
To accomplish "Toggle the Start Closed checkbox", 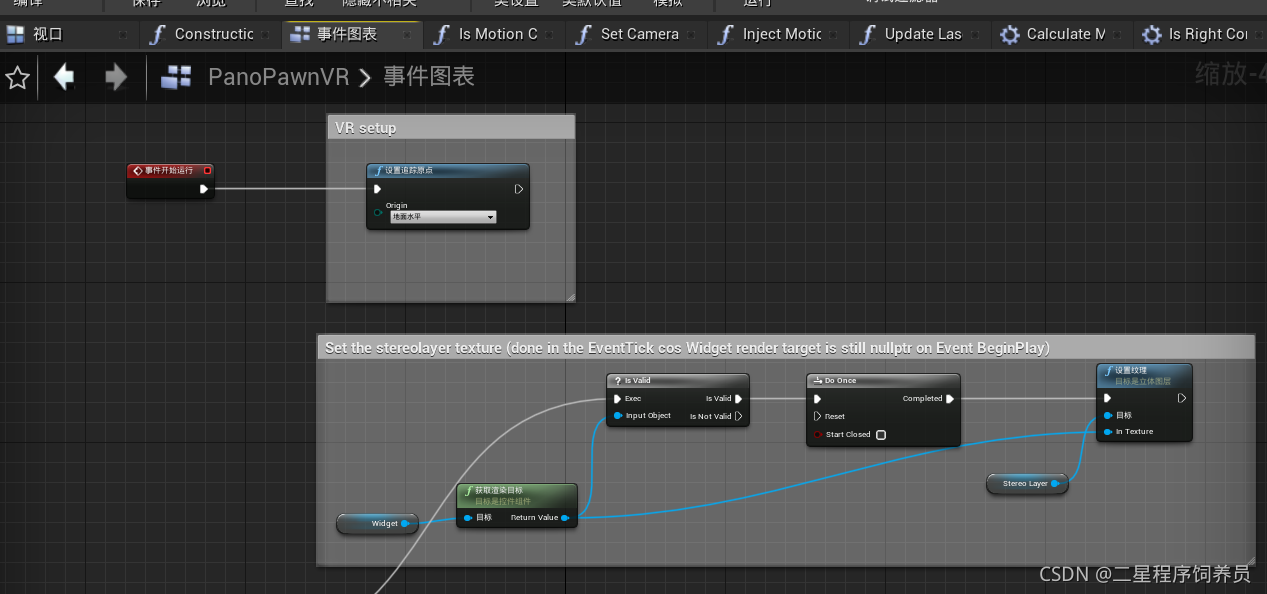I will pyautogui.click(x=881, y=435).
